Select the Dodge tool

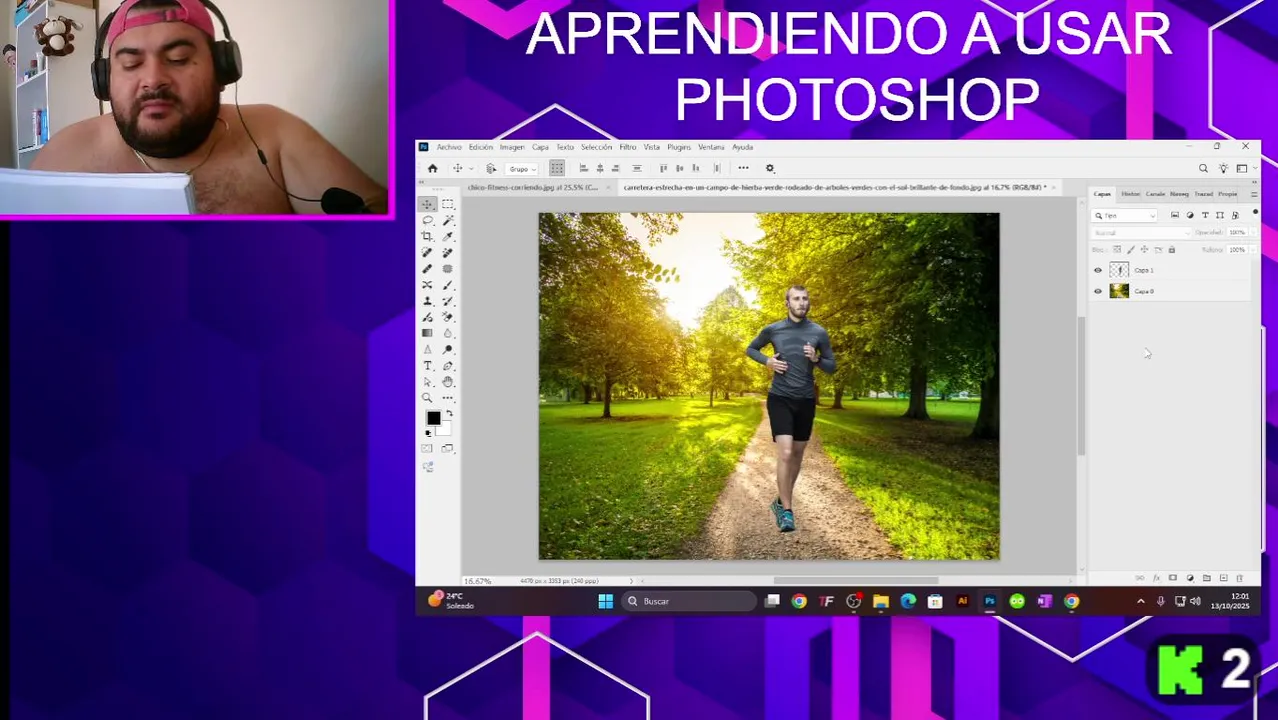[448, 349]
